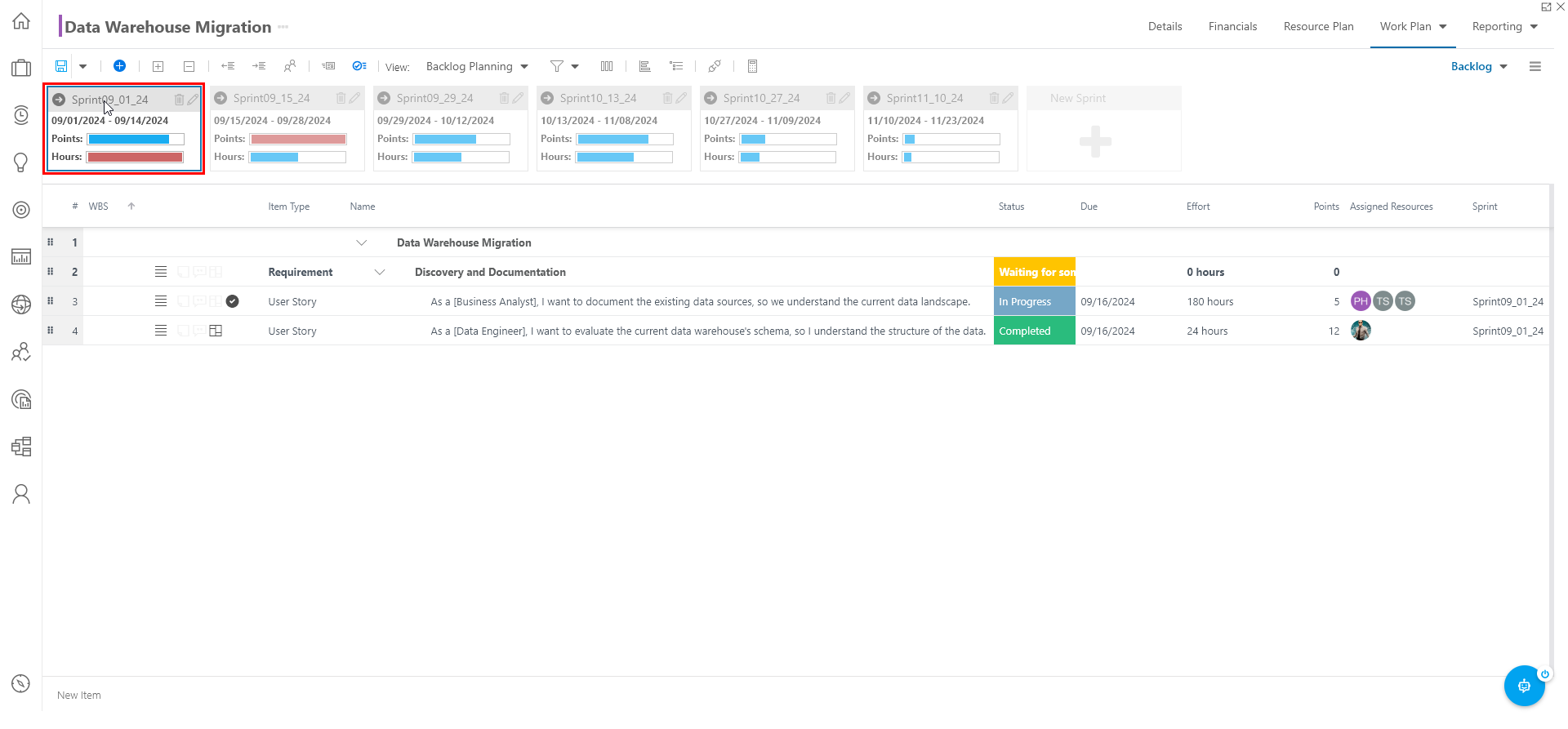Click the Columns chooser icon
This screenshot has height=729, width=1568.
pos(607,66)
